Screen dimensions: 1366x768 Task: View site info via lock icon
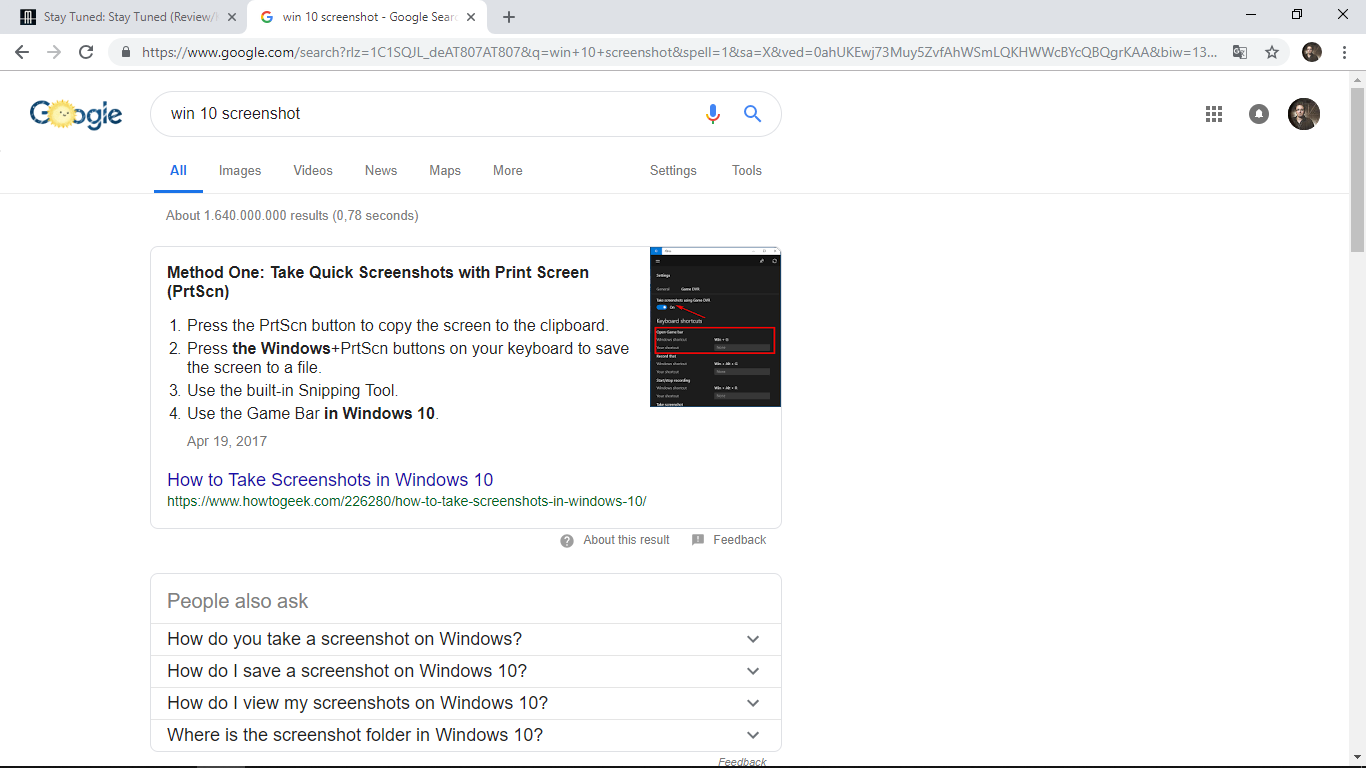point(126,52)
